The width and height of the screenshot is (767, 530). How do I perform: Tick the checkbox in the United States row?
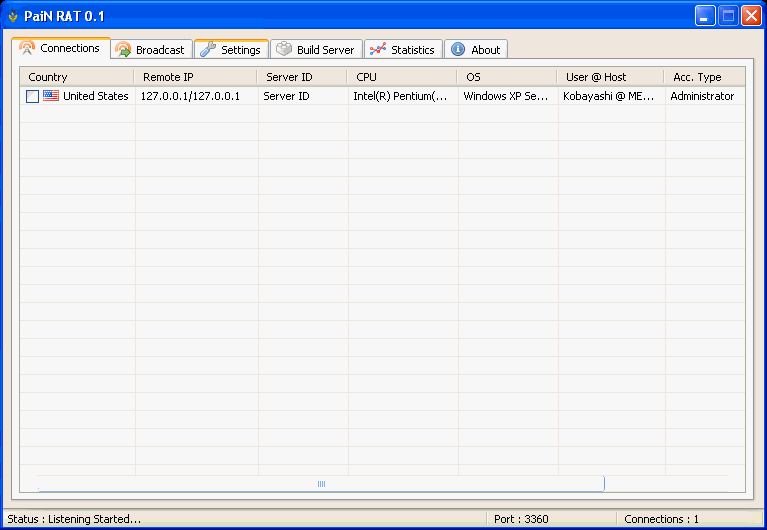[x=33, y=97]
